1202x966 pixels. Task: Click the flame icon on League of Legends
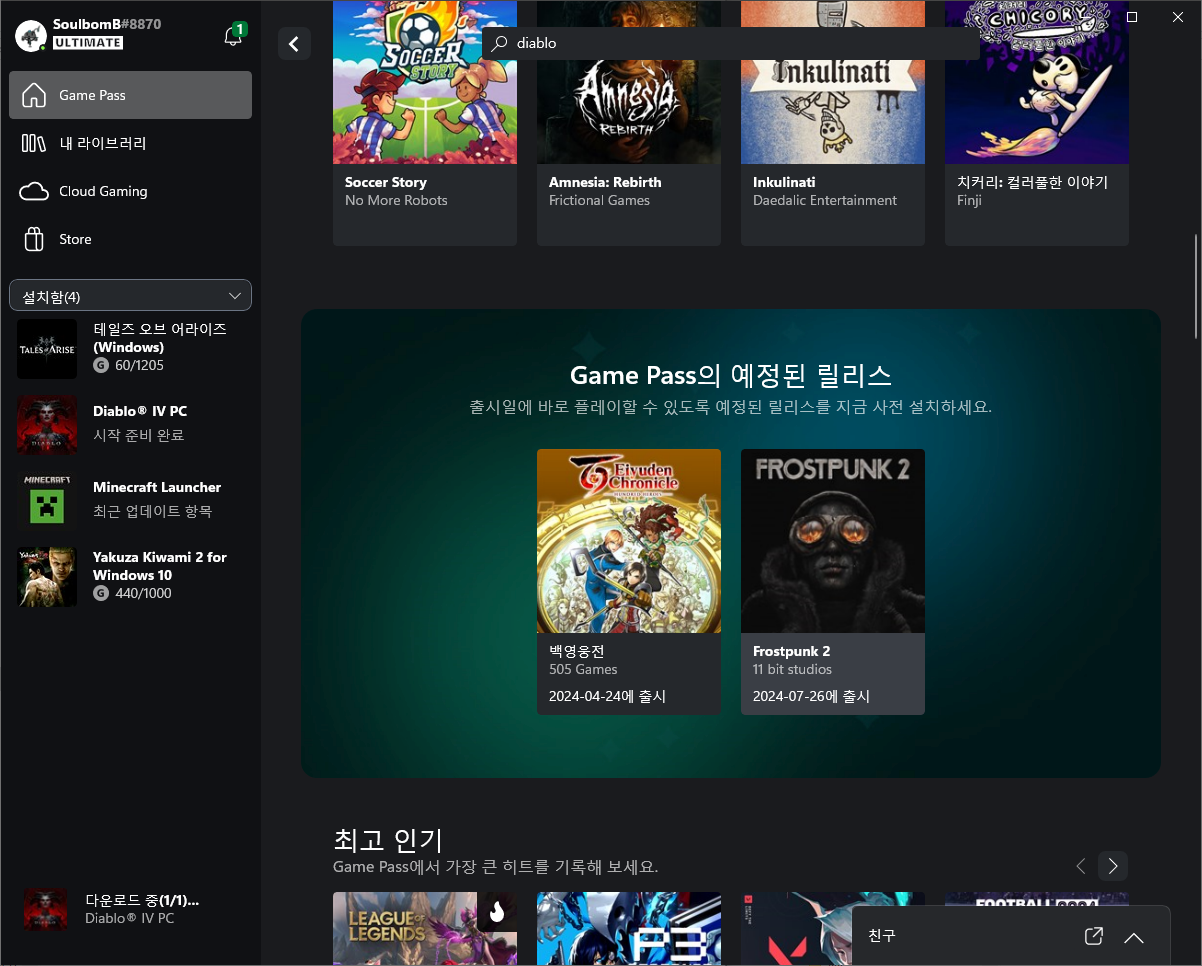tap(497, 911)
